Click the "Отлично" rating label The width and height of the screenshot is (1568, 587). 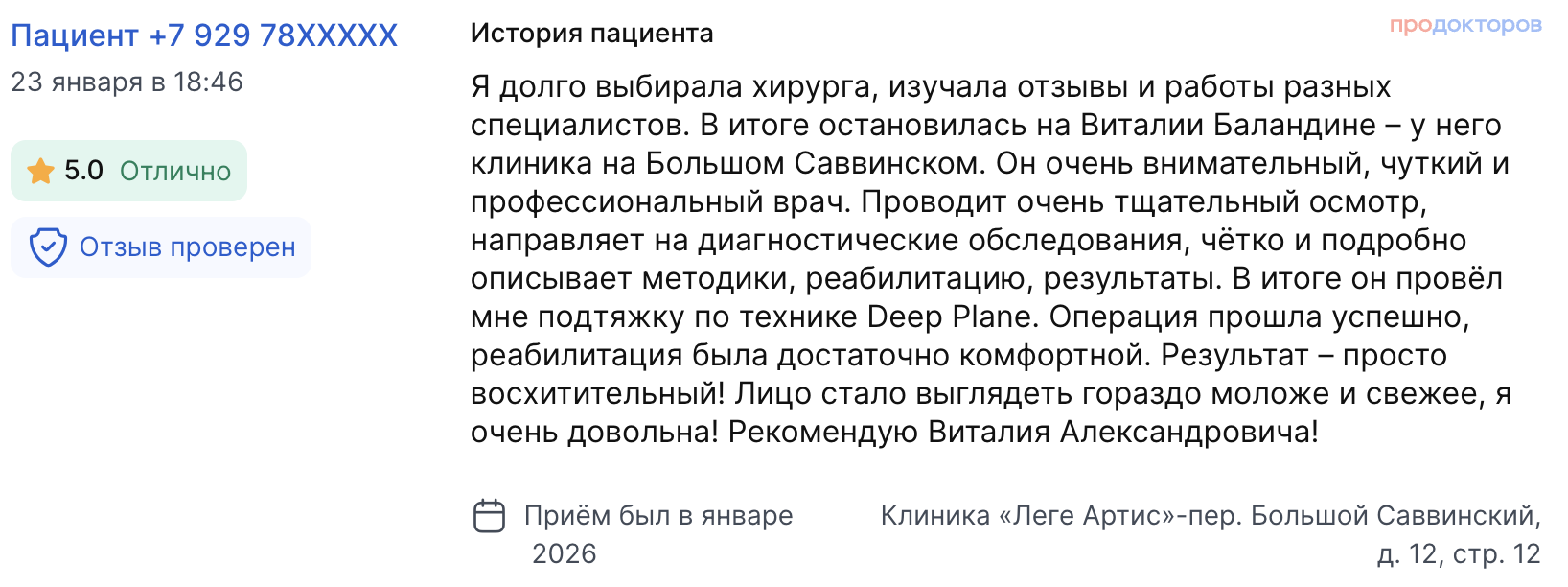pyautogui.click(x=175, y=171)
